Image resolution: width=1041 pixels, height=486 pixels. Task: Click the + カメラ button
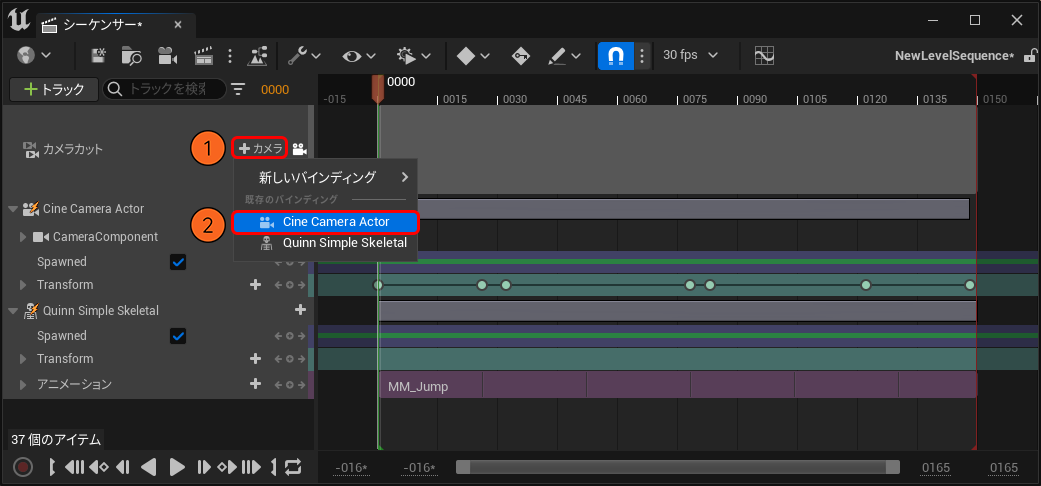260,148
